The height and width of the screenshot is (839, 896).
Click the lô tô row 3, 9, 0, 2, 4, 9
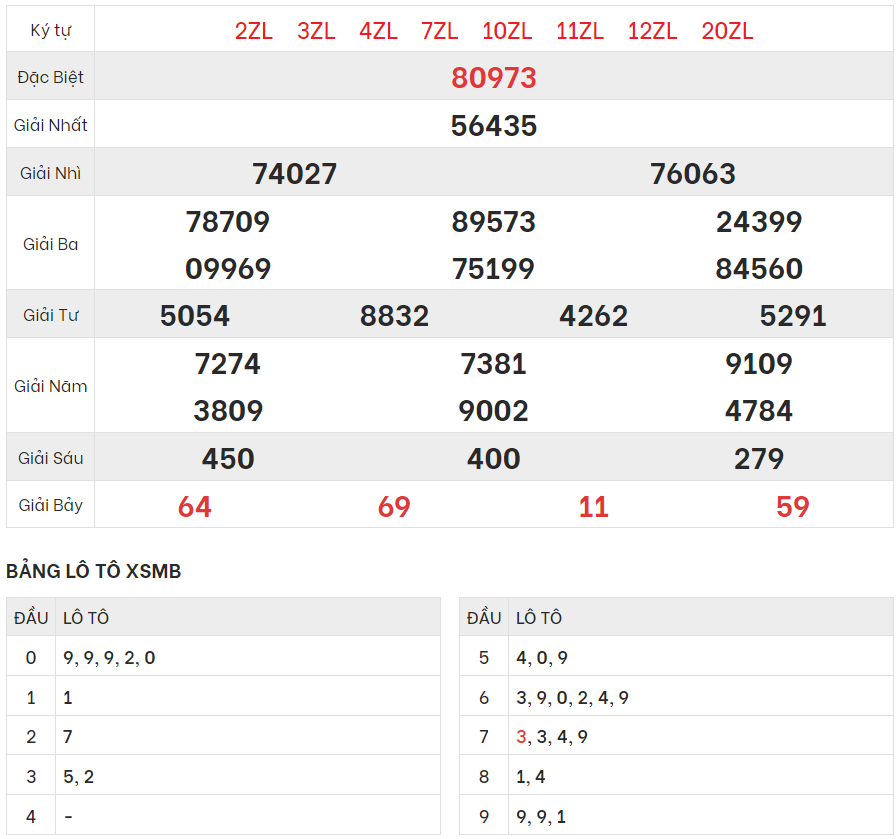572,698
